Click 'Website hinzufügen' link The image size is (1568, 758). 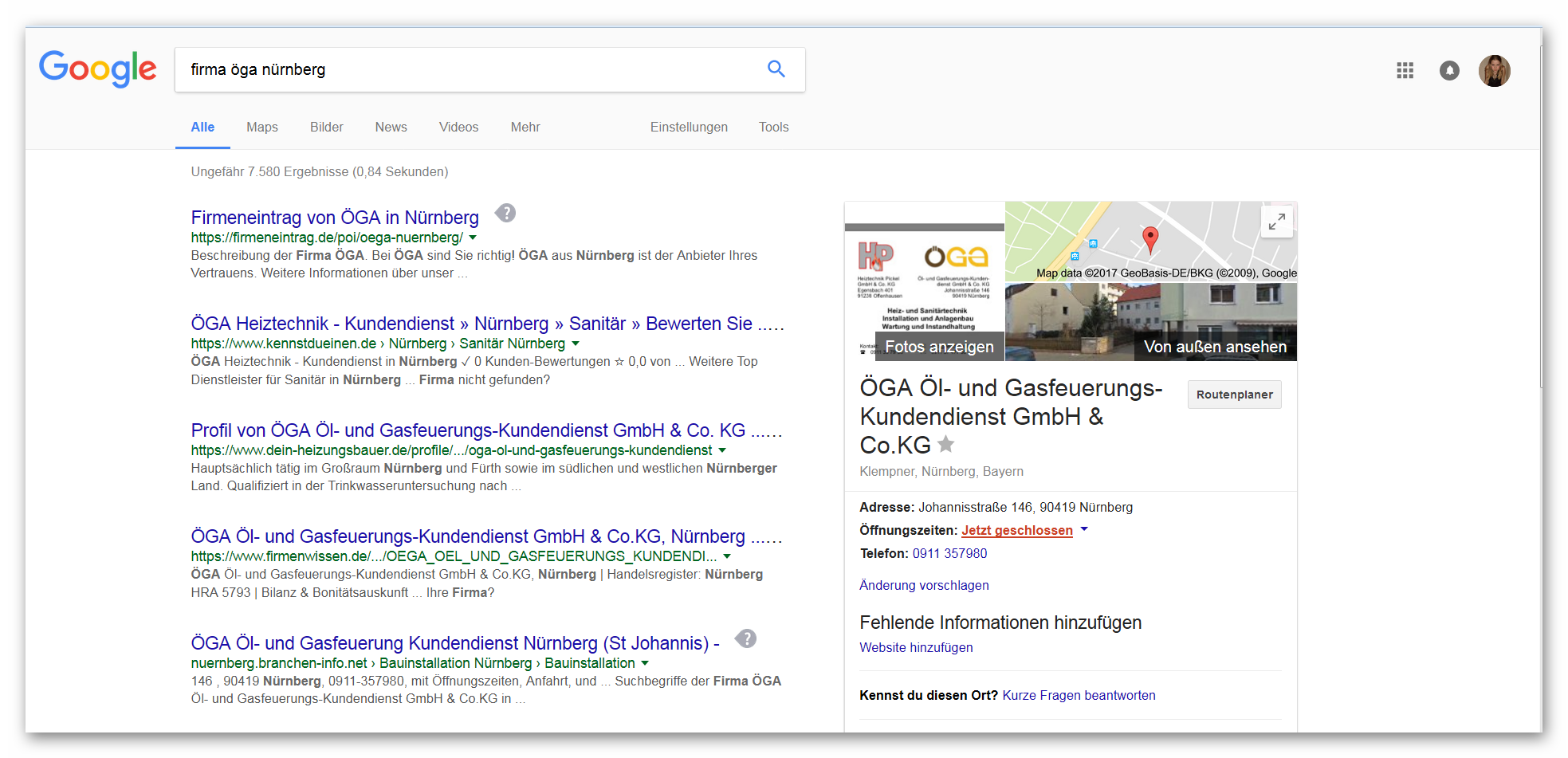(x=916, y=648)
